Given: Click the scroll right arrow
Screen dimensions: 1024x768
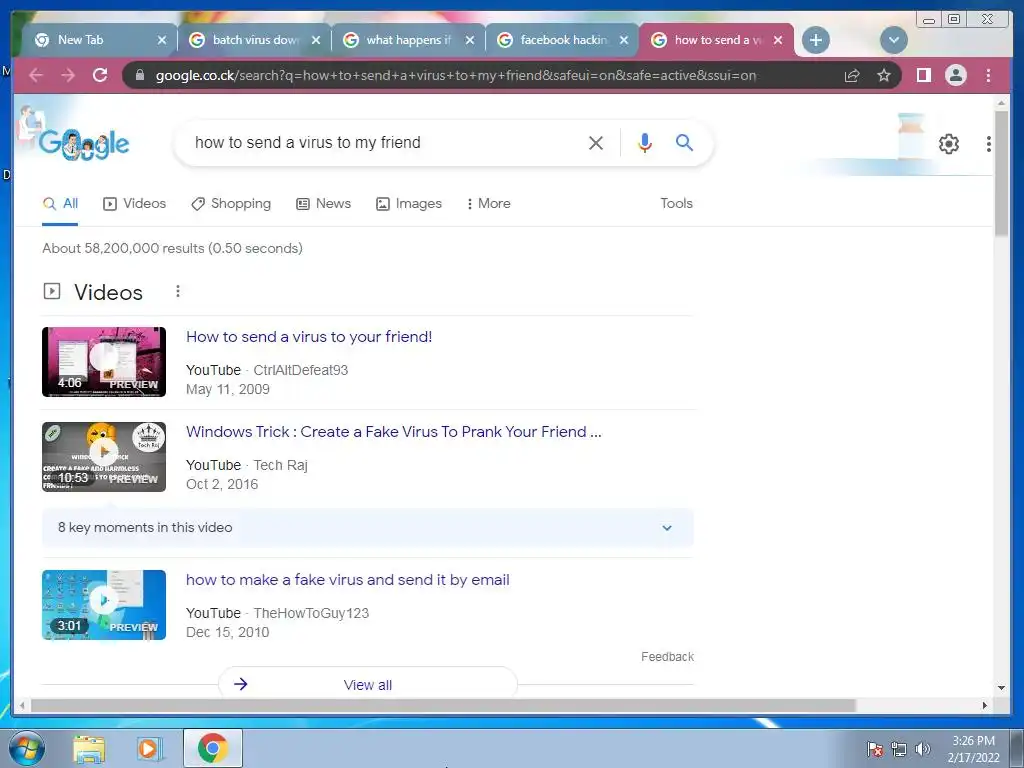Looking at the screenshot, I should (985, 705).
